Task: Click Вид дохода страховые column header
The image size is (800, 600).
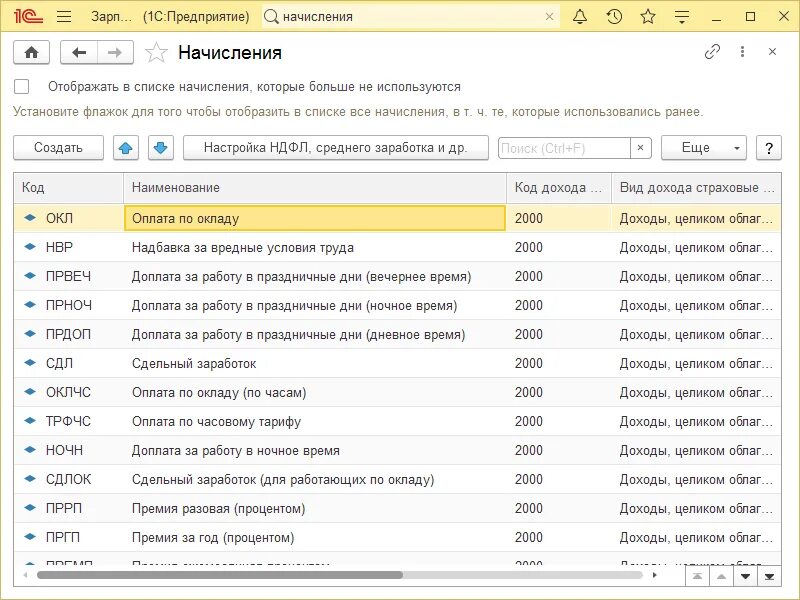Action: point(696,188)
